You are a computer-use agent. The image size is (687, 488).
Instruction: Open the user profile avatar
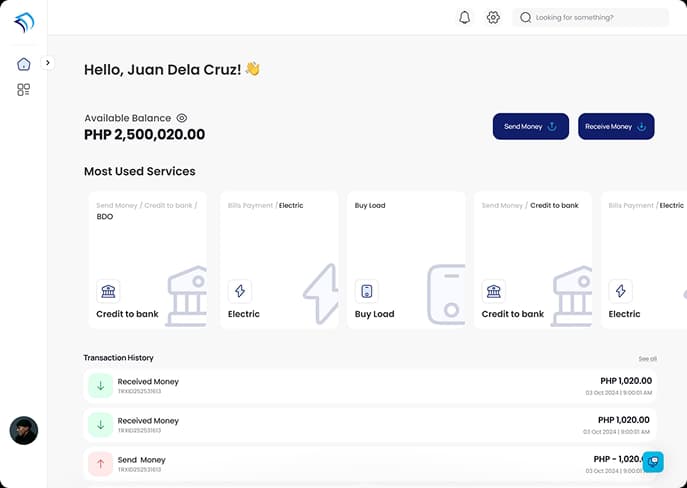(23, 430)
